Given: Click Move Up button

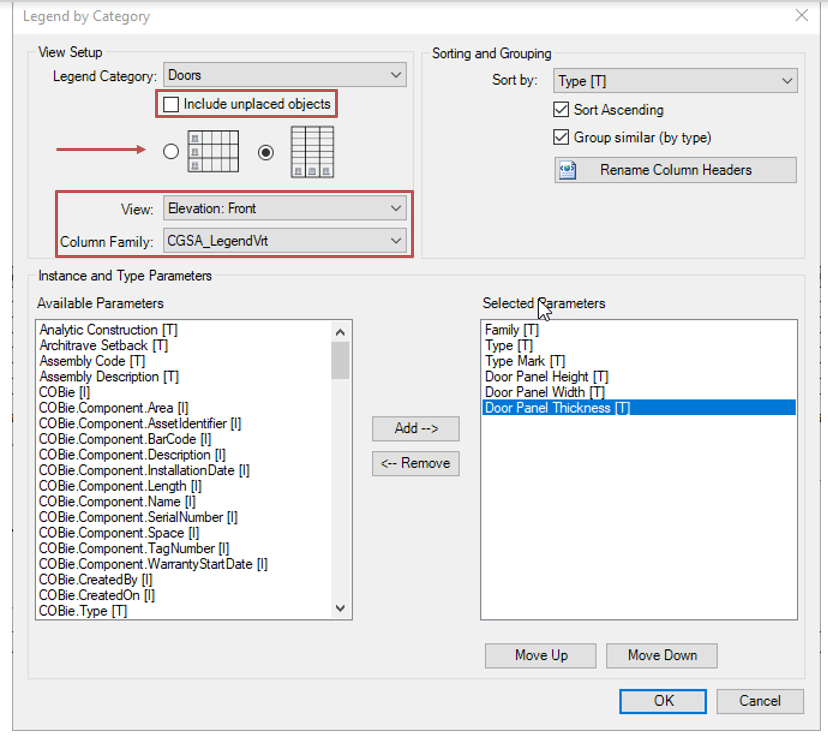Looking at the screenshot, I should click(541, 655).
